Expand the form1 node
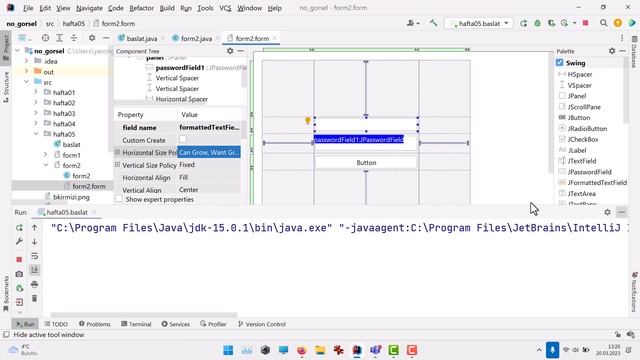This screenshot has width=640, height=360. [x=45, y=155]
